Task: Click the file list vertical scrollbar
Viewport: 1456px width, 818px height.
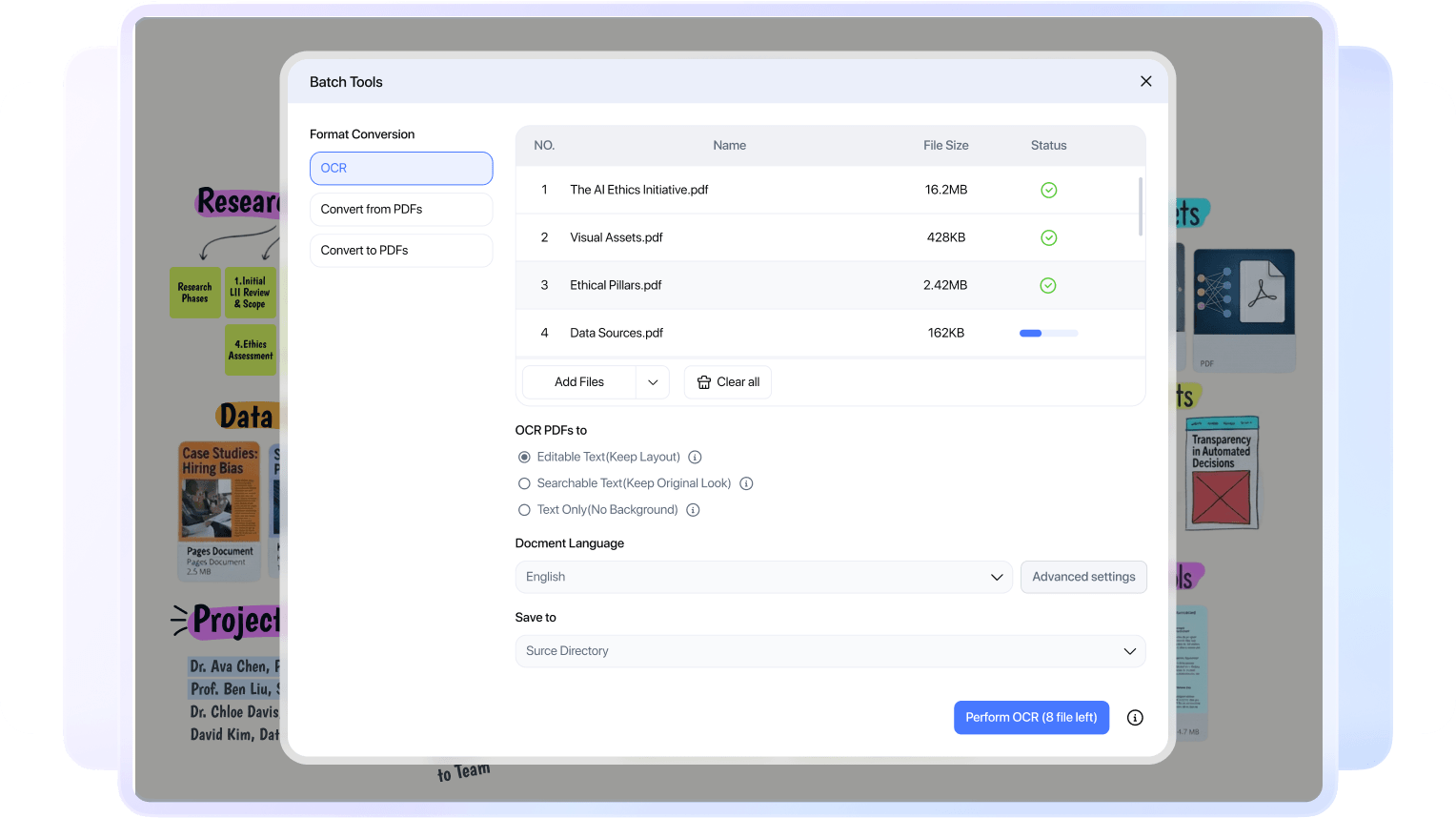Action: (x=1141, y=206)
